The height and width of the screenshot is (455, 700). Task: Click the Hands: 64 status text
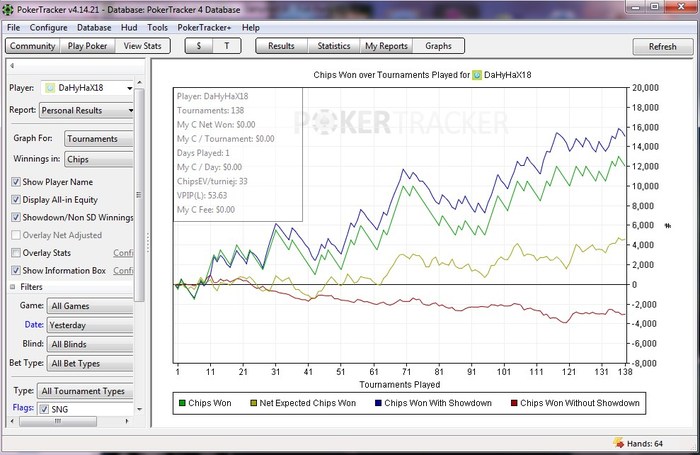(645, 443)
